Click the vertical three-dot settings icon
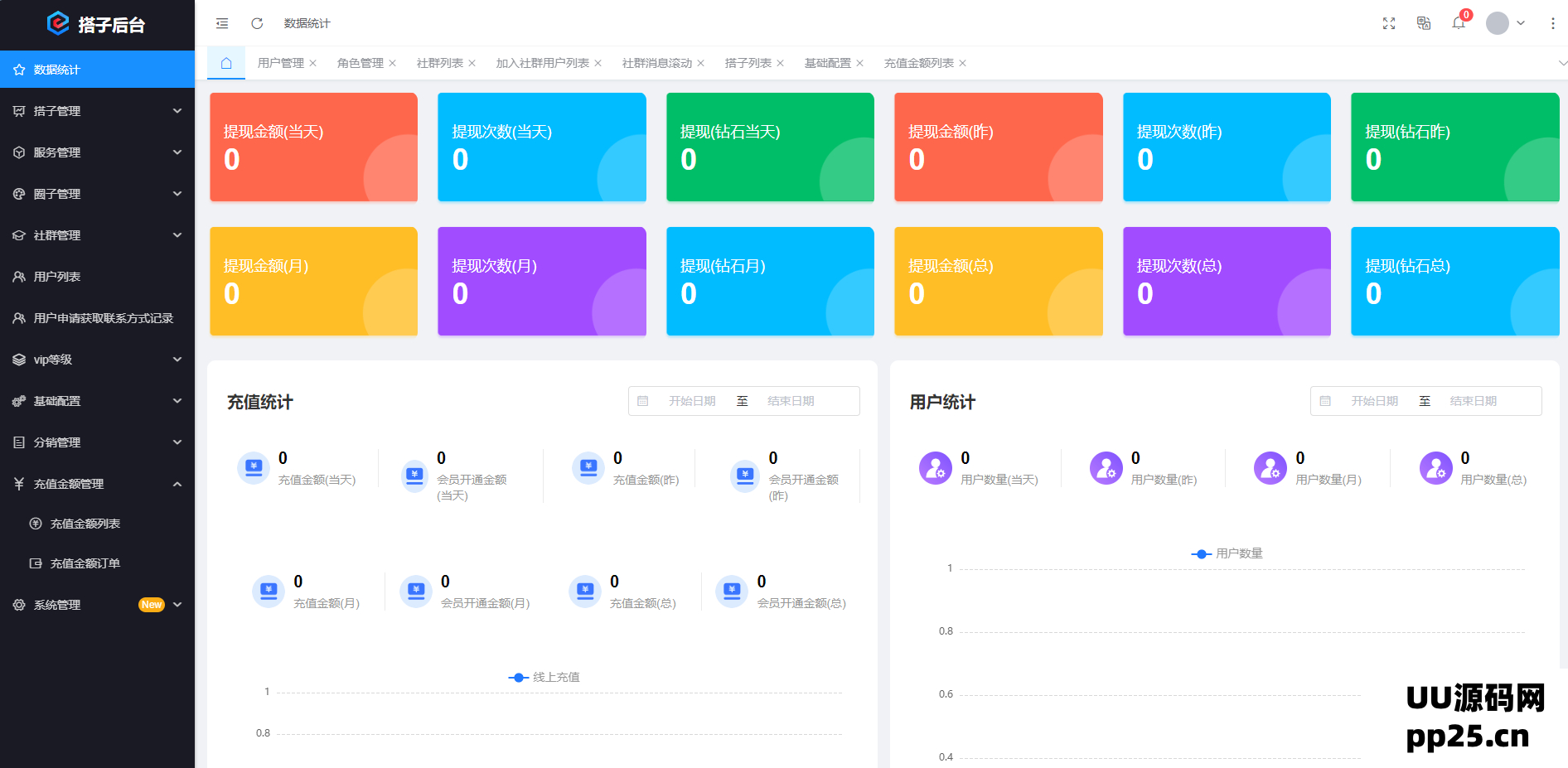1568x768 pixels. coord(1552,23)
